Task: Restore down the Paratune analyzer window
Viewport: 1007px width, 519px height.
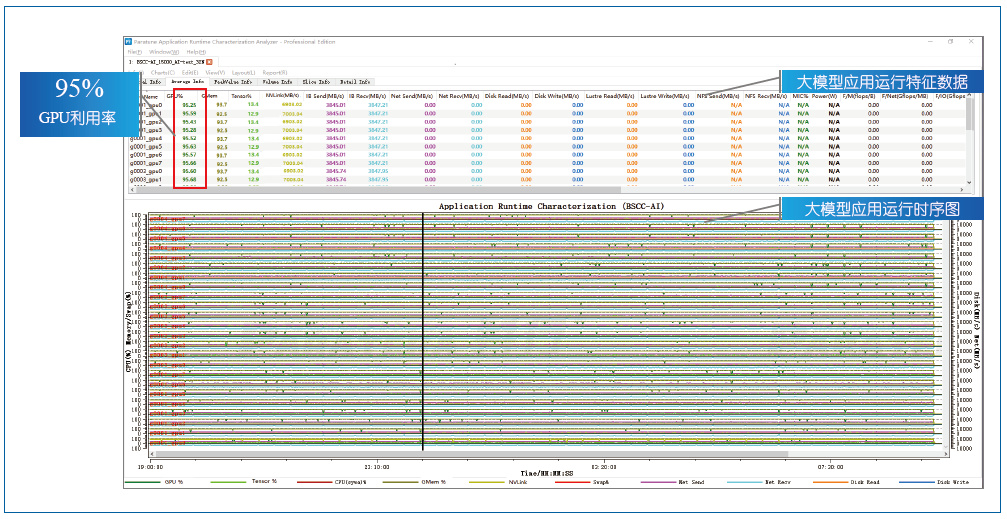Action: (951, 42)
